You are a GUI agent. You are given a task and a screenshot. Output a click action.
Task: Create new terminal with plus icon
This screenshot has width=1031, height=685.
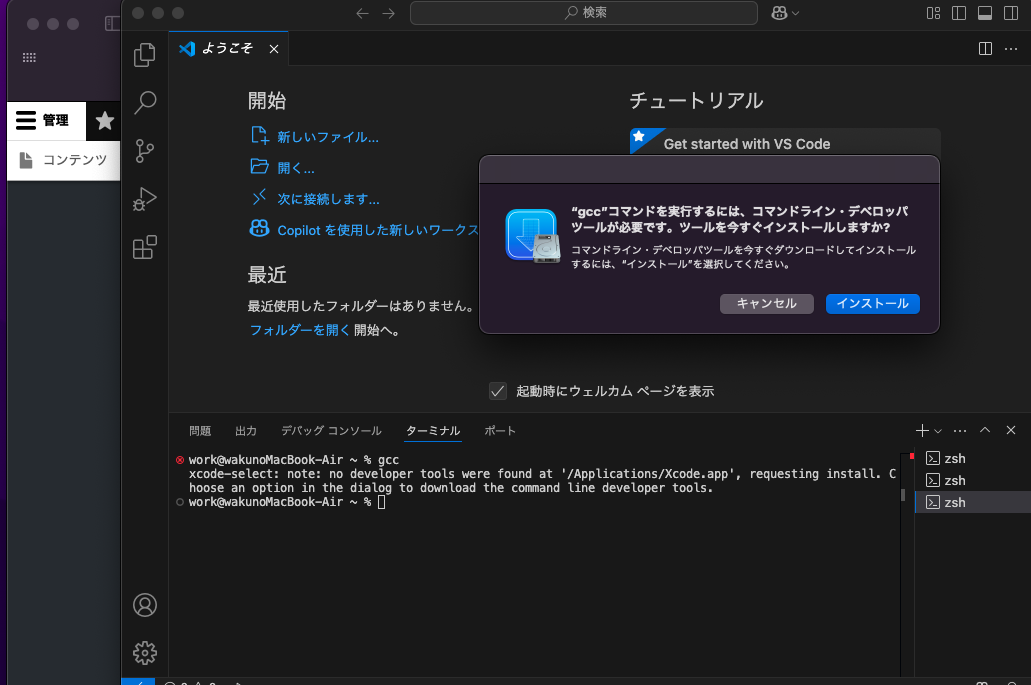tap(922, 431)
